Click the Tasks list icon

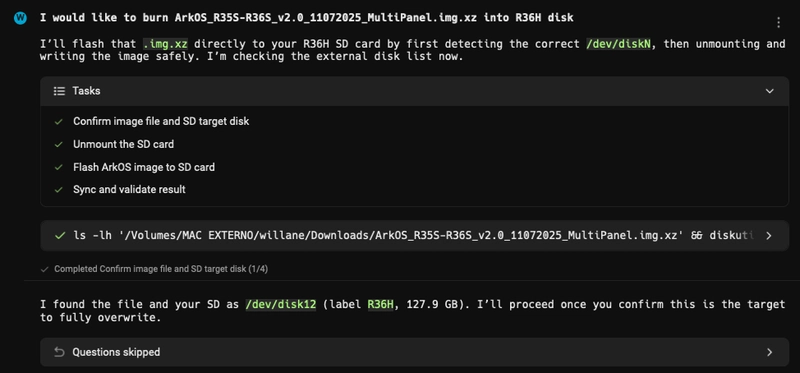click(x=59, y=91)
